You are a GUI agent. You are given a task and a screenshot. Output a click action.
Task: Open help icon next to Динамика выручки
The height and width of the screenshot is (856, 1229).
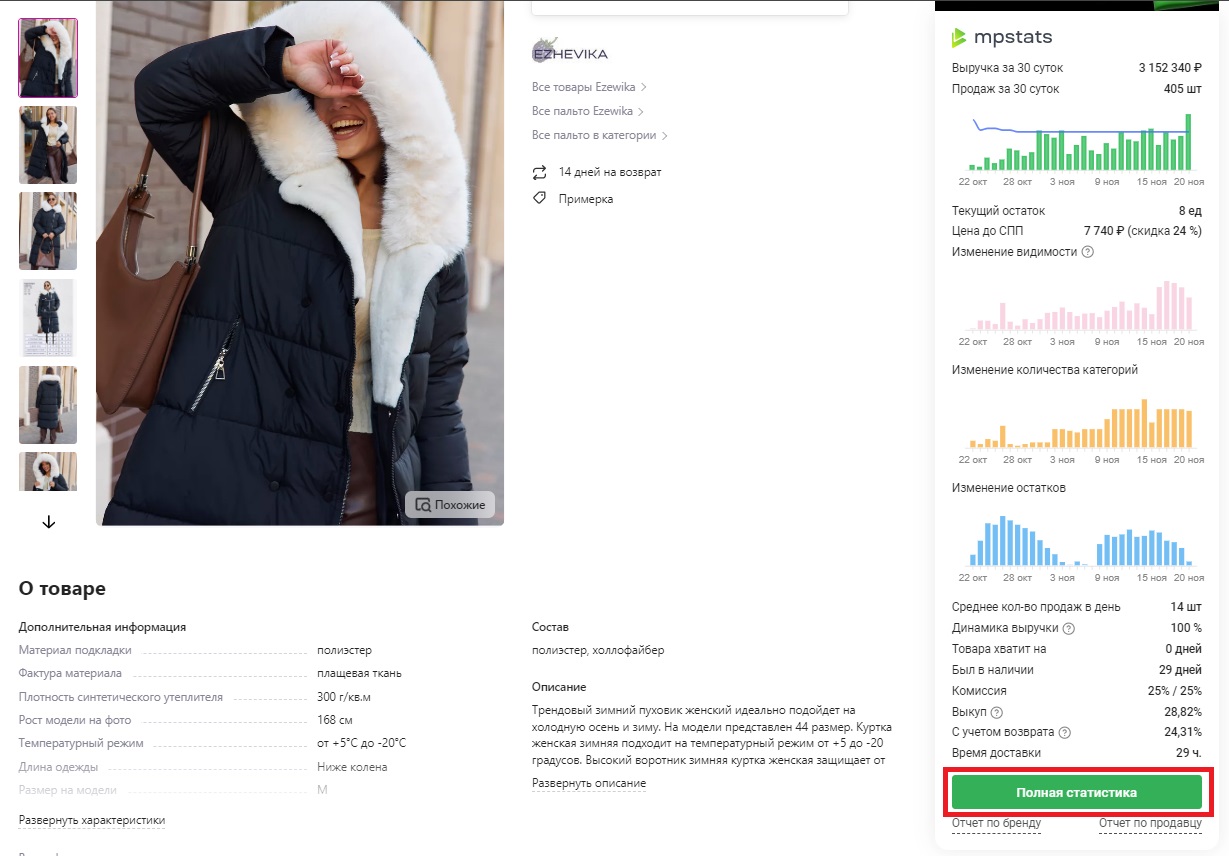pos(1069,628)
